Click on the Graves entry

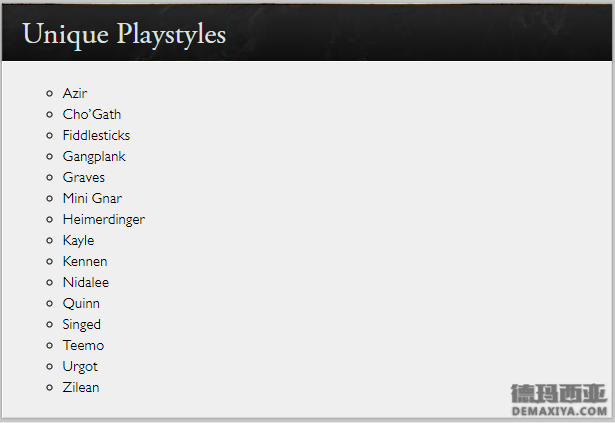point(84,177)
